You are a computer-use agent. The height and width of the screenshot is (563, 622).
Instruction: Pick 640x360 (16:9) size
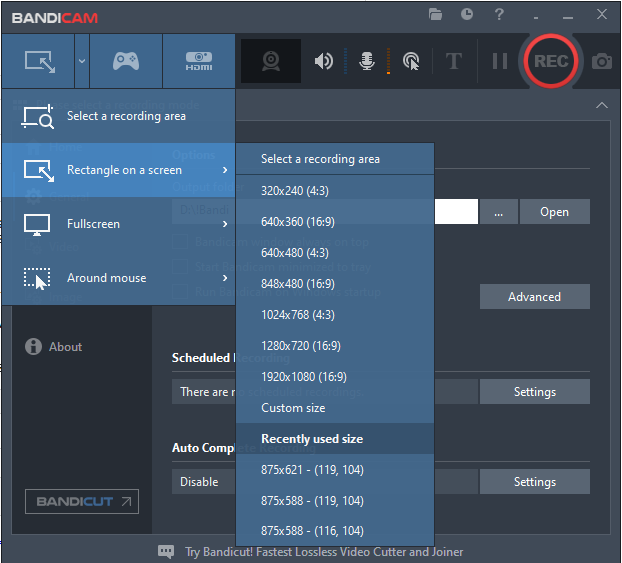point(335,221)
